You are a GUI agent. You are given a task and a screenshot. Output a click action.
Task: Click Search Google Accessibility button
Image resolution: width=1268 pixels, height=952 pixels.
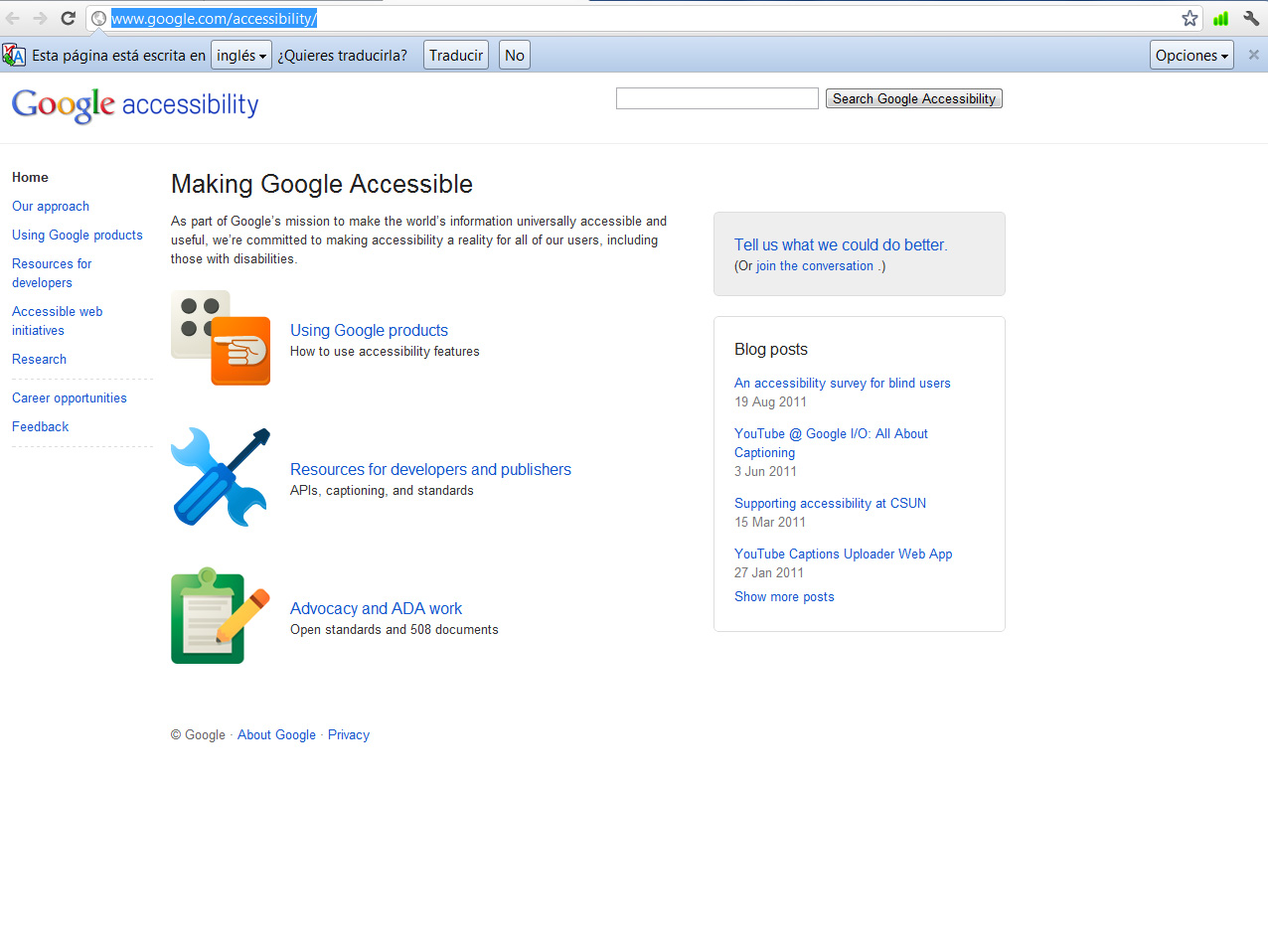coord(914,98)
